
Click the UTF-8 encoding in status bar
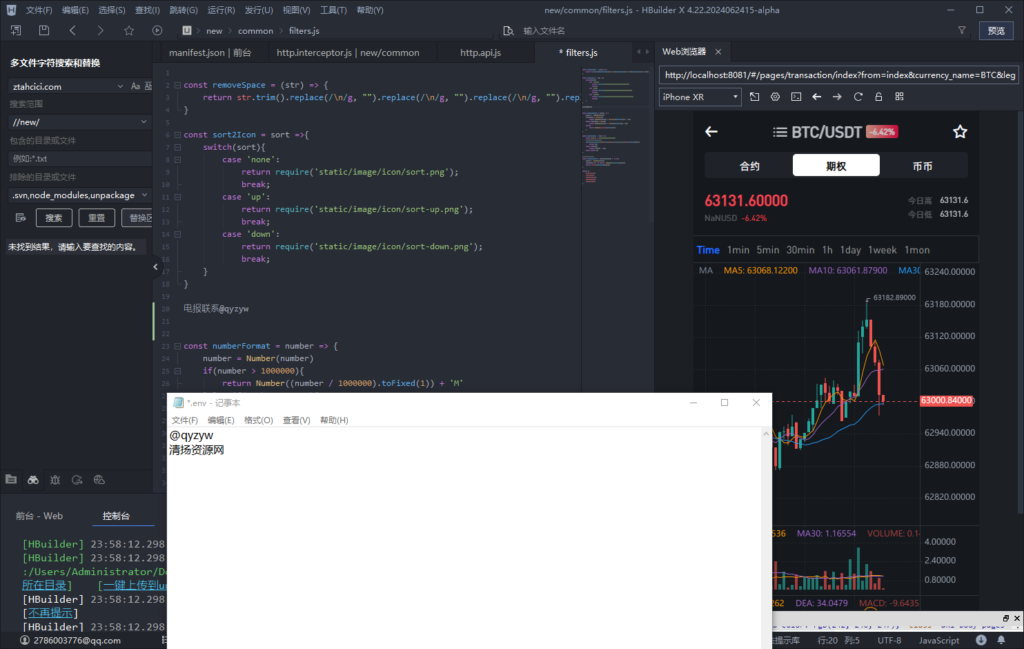click(x=889, y=641)
